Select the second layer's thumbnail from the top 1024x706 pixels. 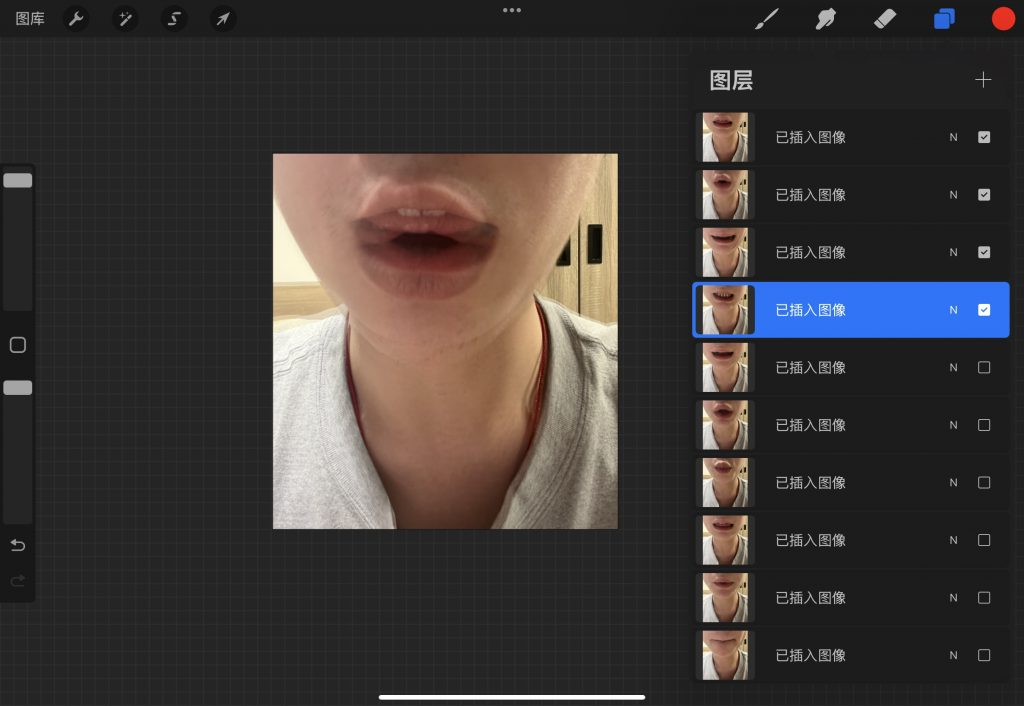pyautogui.click(x=725, y=195)
